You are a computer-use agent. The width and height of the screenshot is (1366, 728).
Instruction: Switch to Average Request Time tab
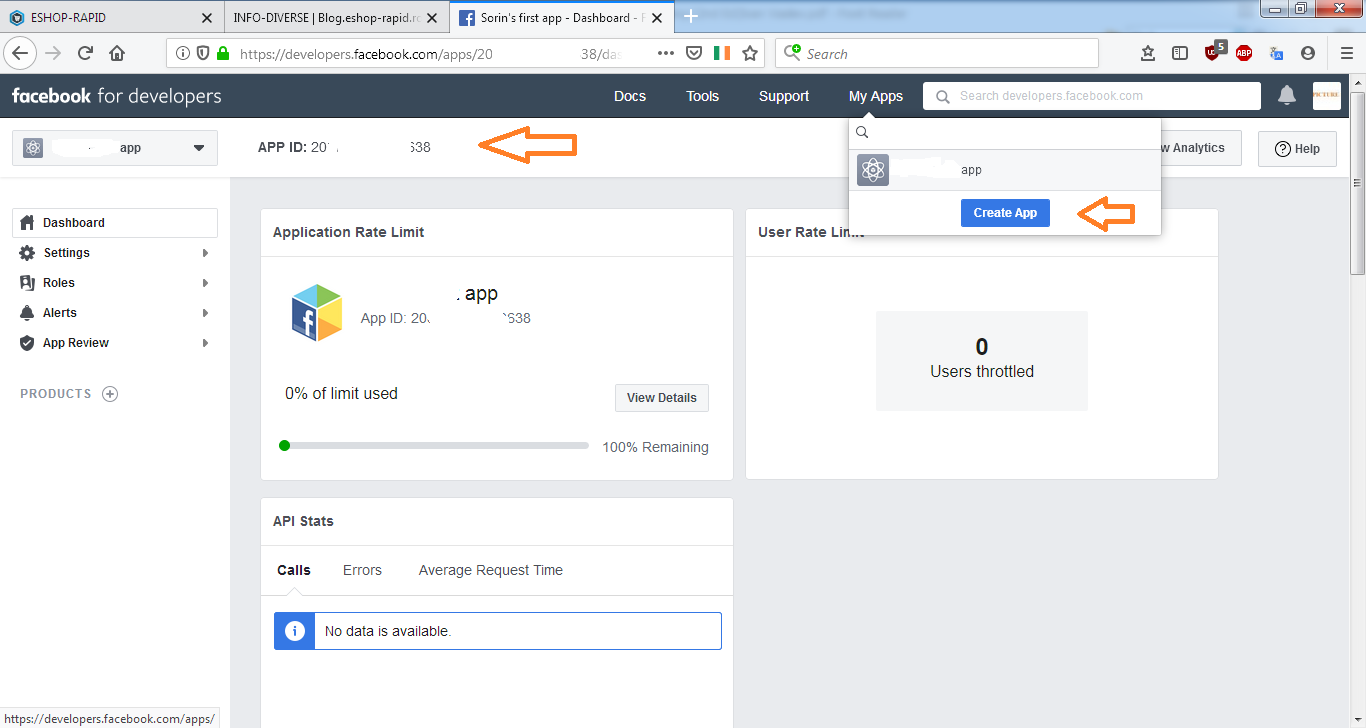point(491,570)
